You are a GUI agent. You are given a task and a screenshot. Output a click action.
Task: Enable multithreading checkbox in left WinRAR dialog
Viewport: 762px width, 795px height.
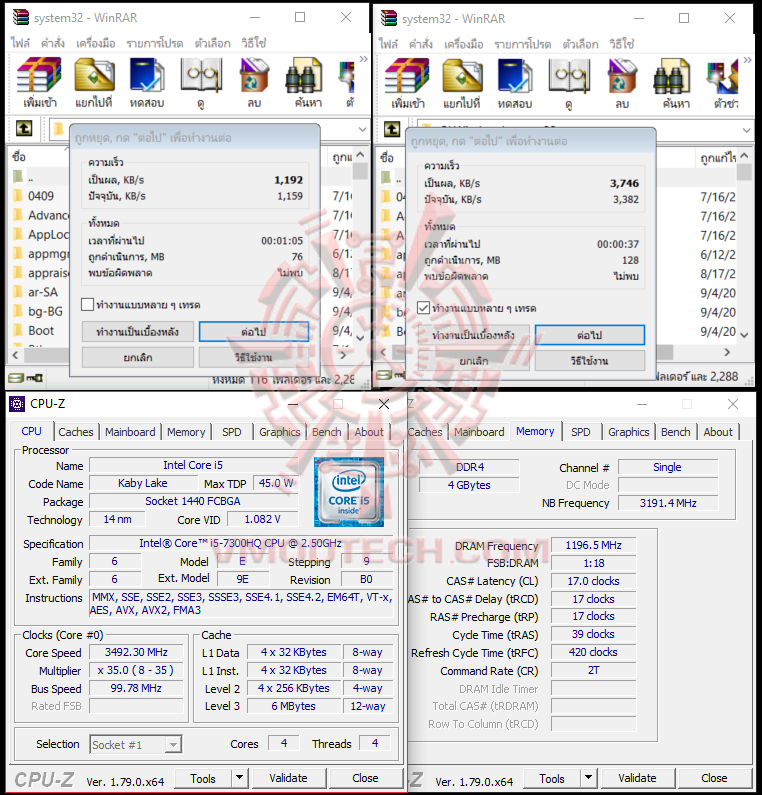click(87, 304)
